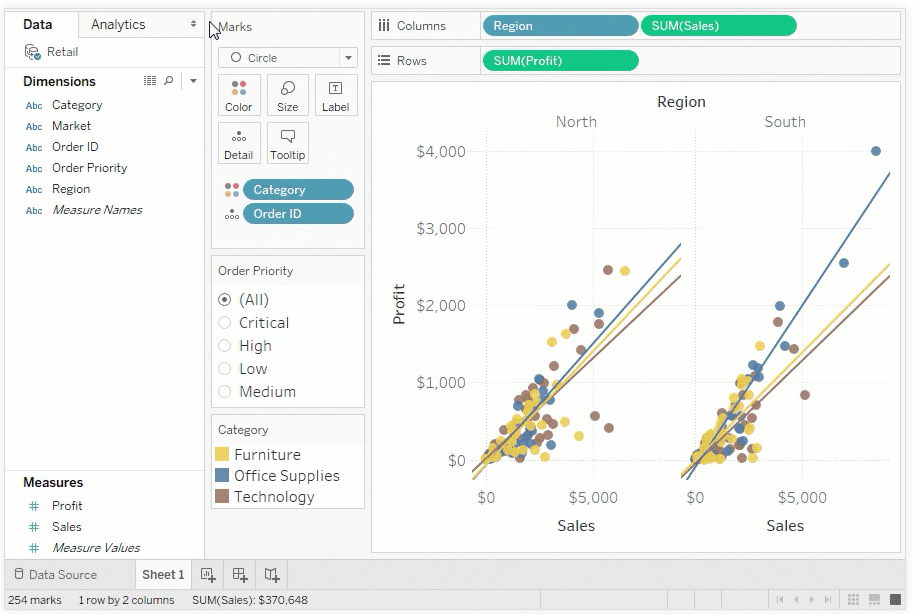Select High order priority radio option
The height and width of the screenshot is (615, 916).
click(x=225, y=346)
